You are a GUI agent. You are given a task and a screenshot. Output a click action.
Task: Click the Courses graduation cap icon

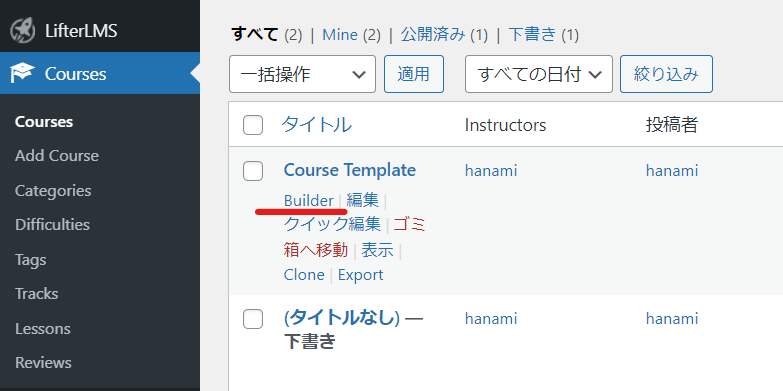click(22, 73)
